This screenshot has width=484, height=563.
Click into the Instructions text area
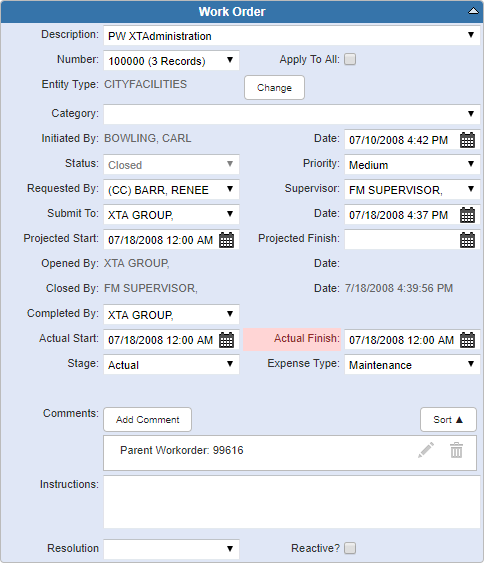coord(292,502)
